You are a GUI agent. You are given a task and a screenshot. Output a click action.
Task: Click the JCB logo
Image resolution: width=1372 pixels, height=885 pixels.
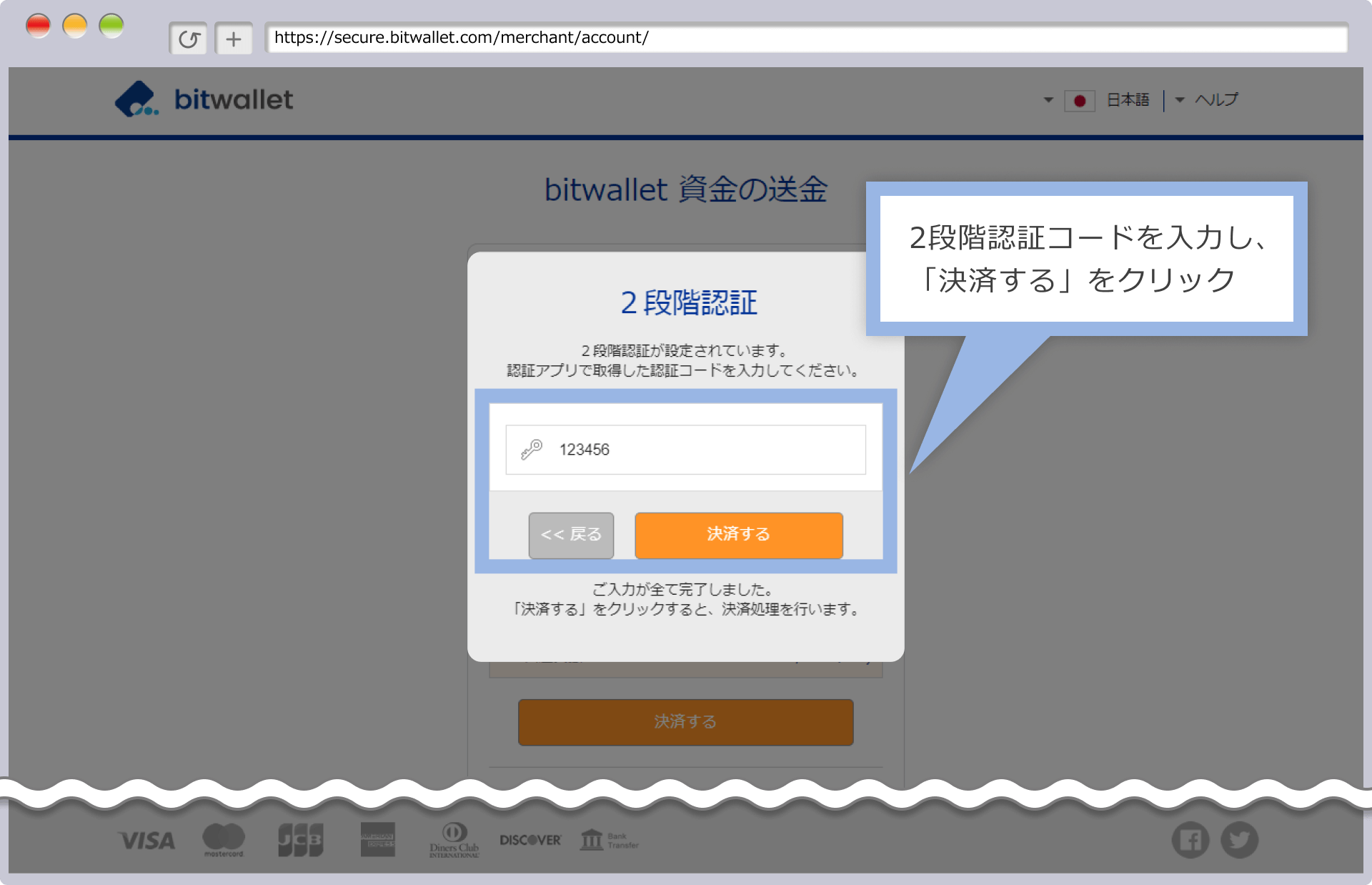click(301, 840)
